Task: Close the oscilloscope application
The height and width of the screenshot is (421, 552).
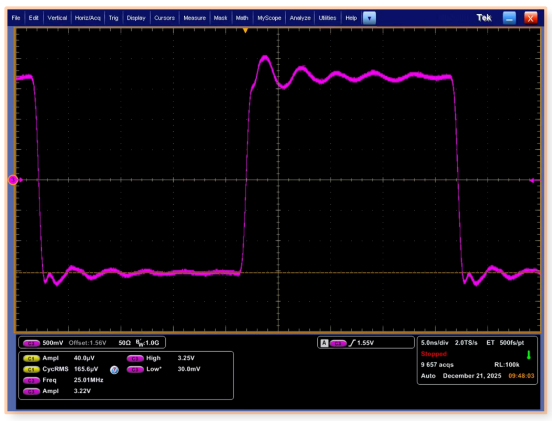Action: [531, 18]
